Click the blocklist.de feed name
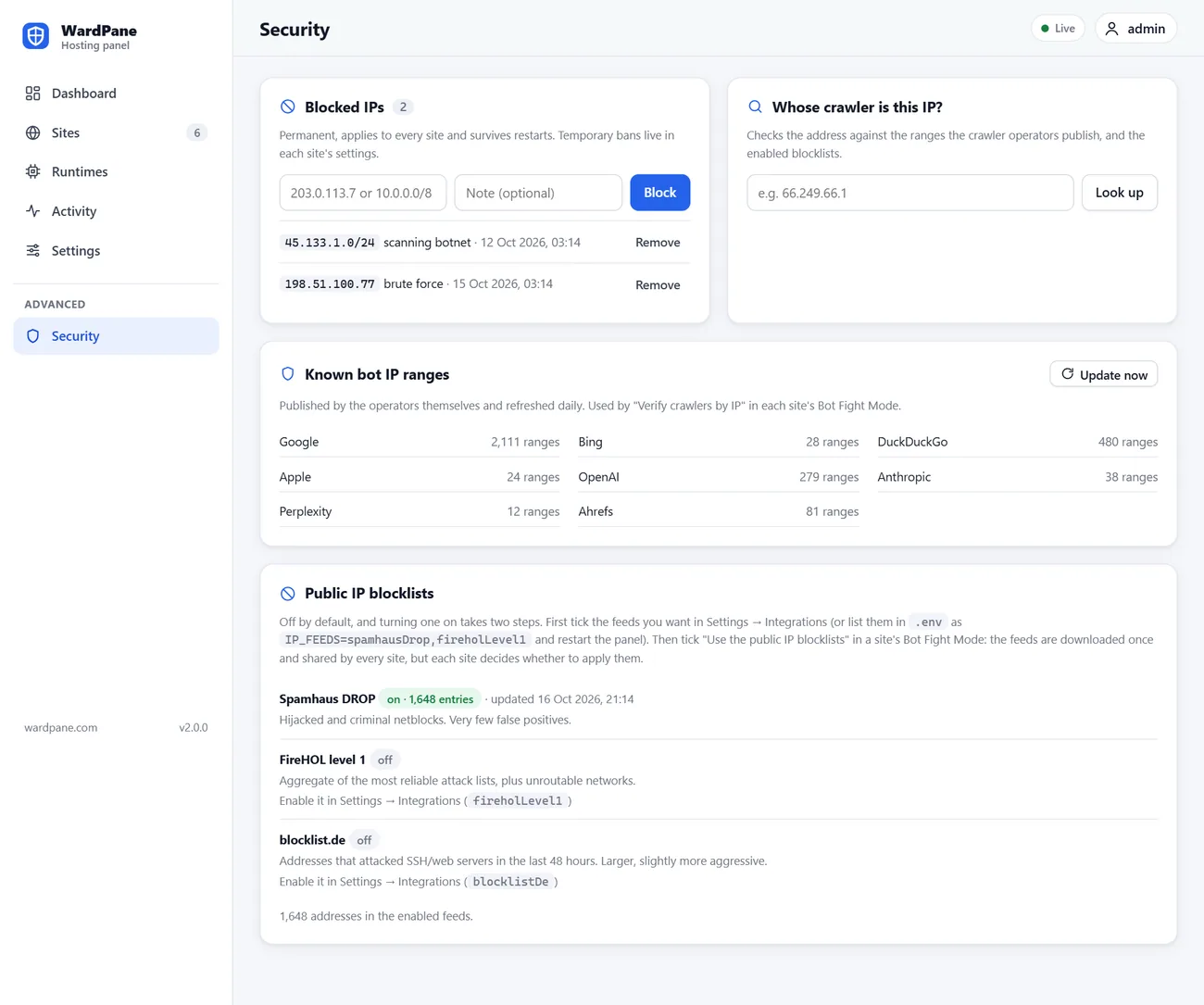Image resolution: width=1204 pixels, height=1005 pixels. (x=312, y=840)
